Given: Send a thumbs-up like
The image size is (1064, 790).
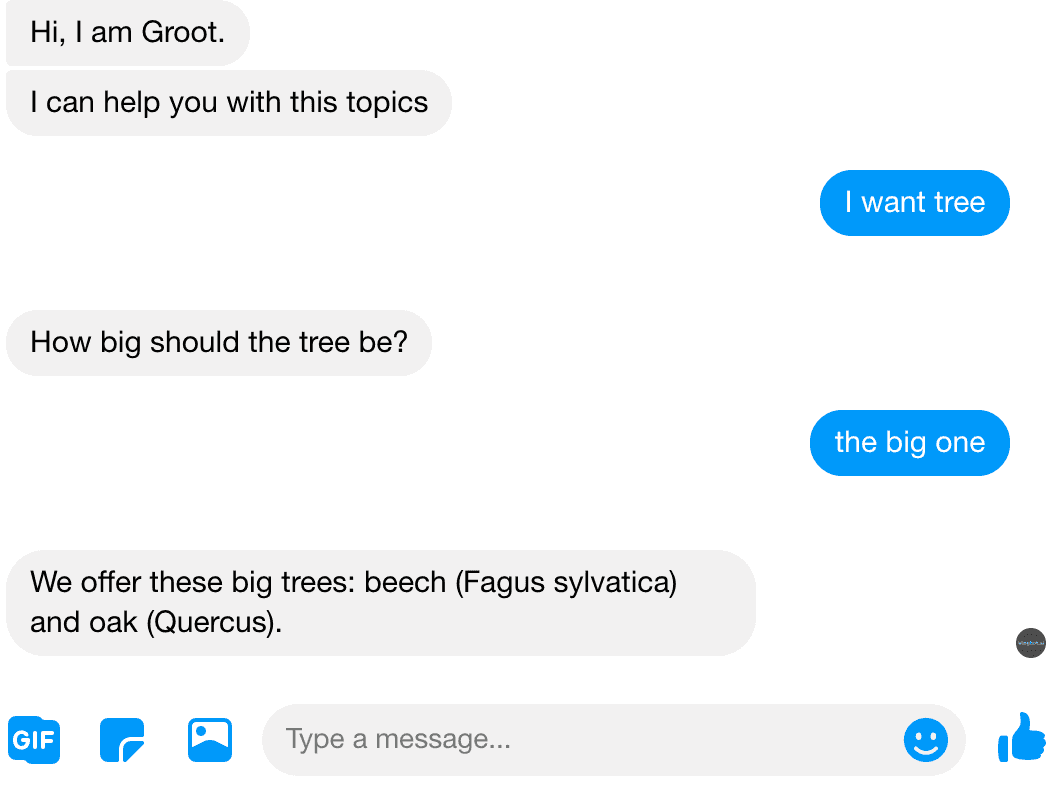Looking at the screenshot, I should 1022,737.
